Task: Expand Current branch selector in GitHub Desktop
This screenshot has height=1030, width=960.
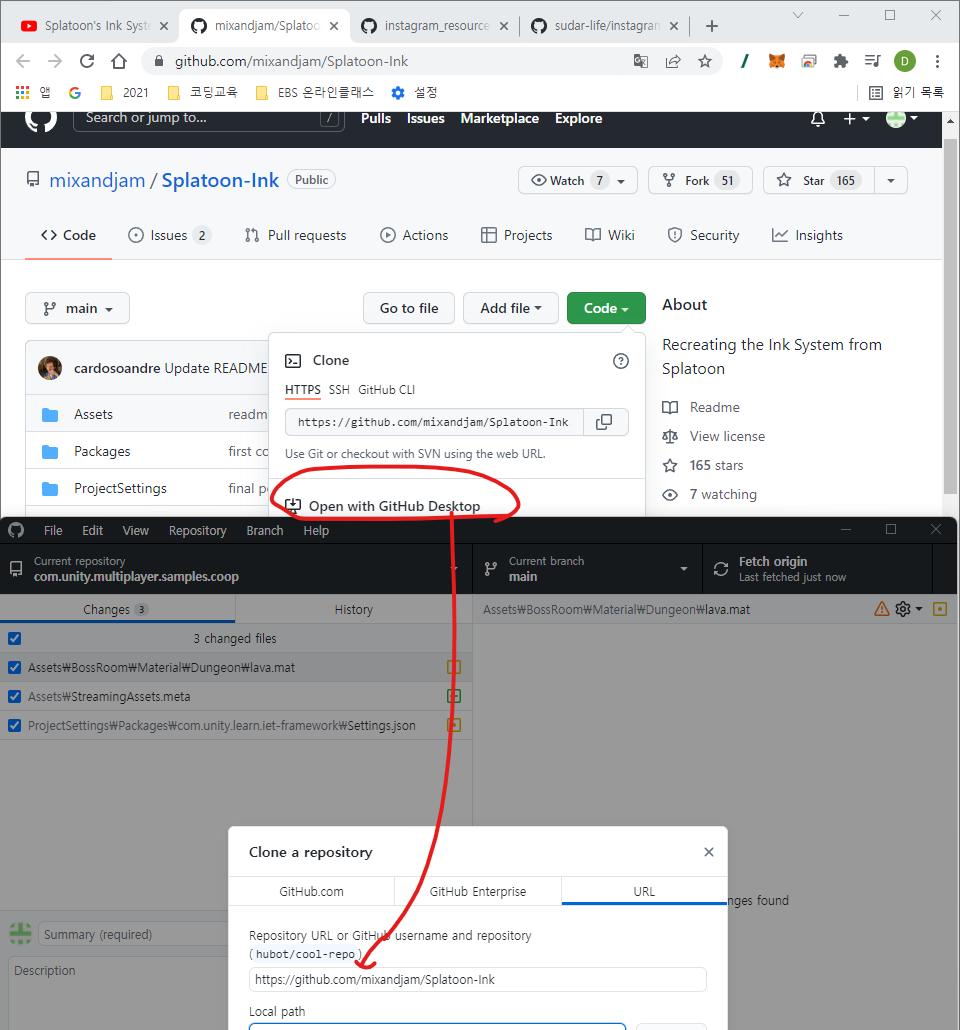Action: tap(587, 569)
